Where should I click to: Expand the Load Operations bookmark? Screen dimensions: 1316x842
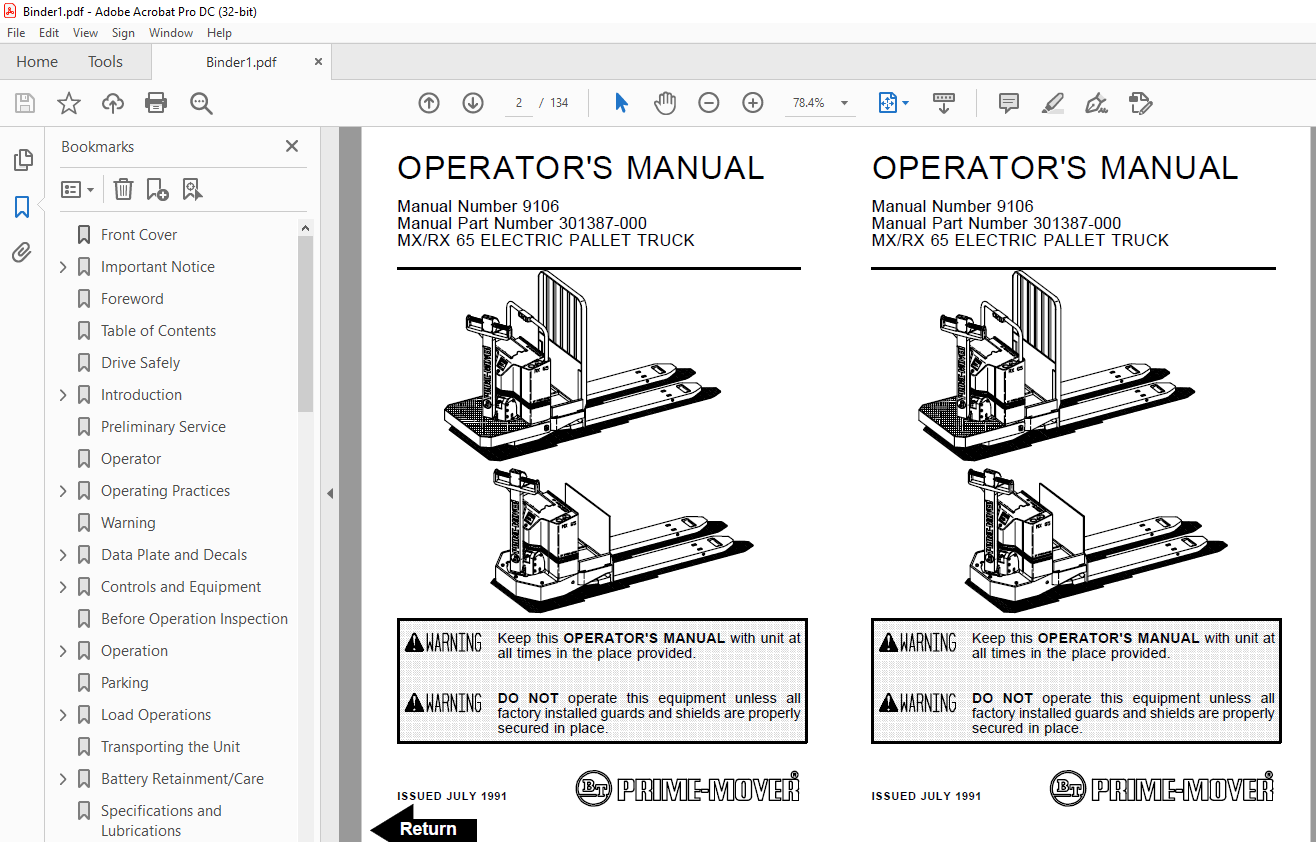(63, 715)
